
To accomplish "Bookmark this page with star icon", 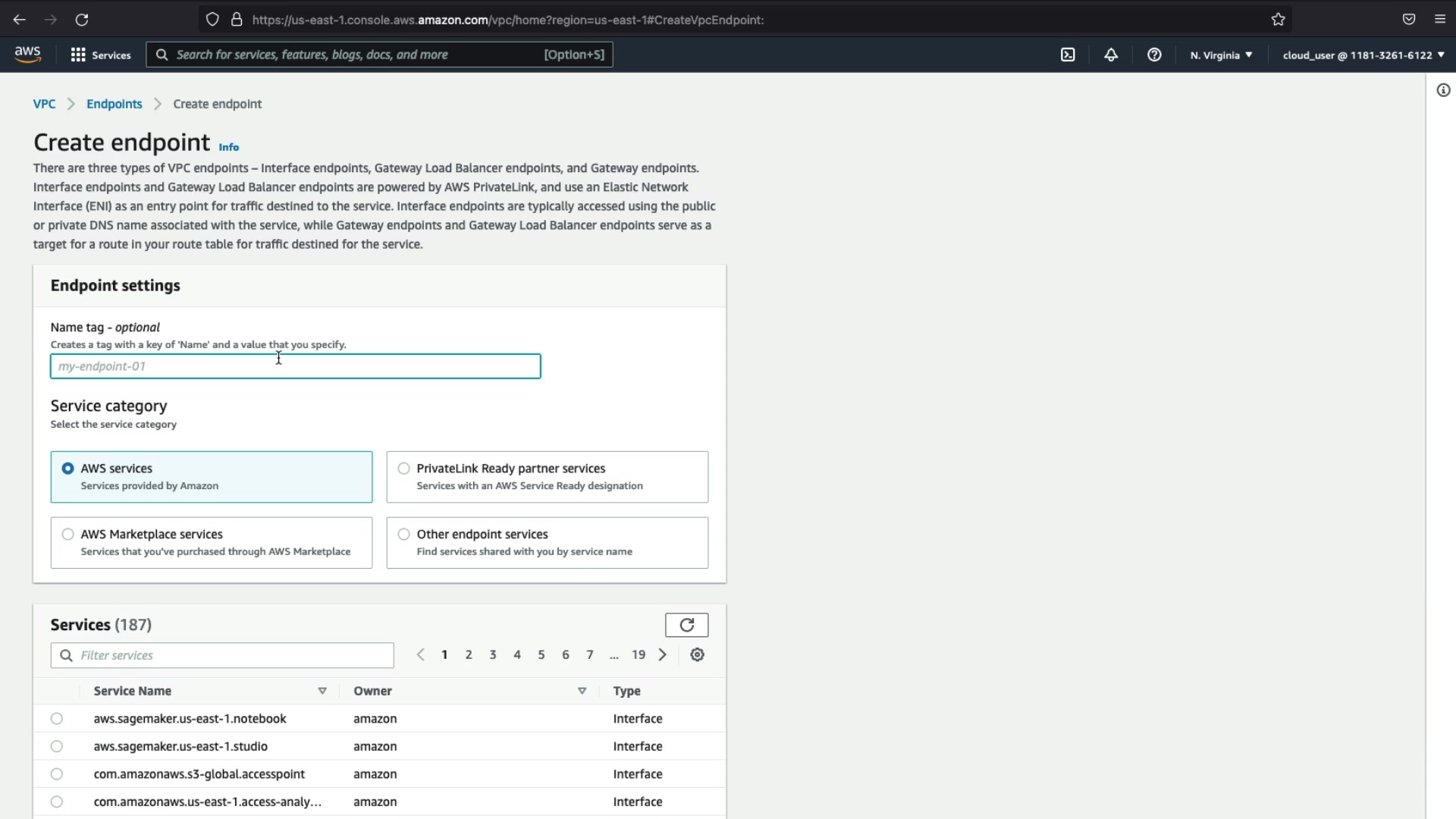I will pyautogui.click(x=1279, y=20).
